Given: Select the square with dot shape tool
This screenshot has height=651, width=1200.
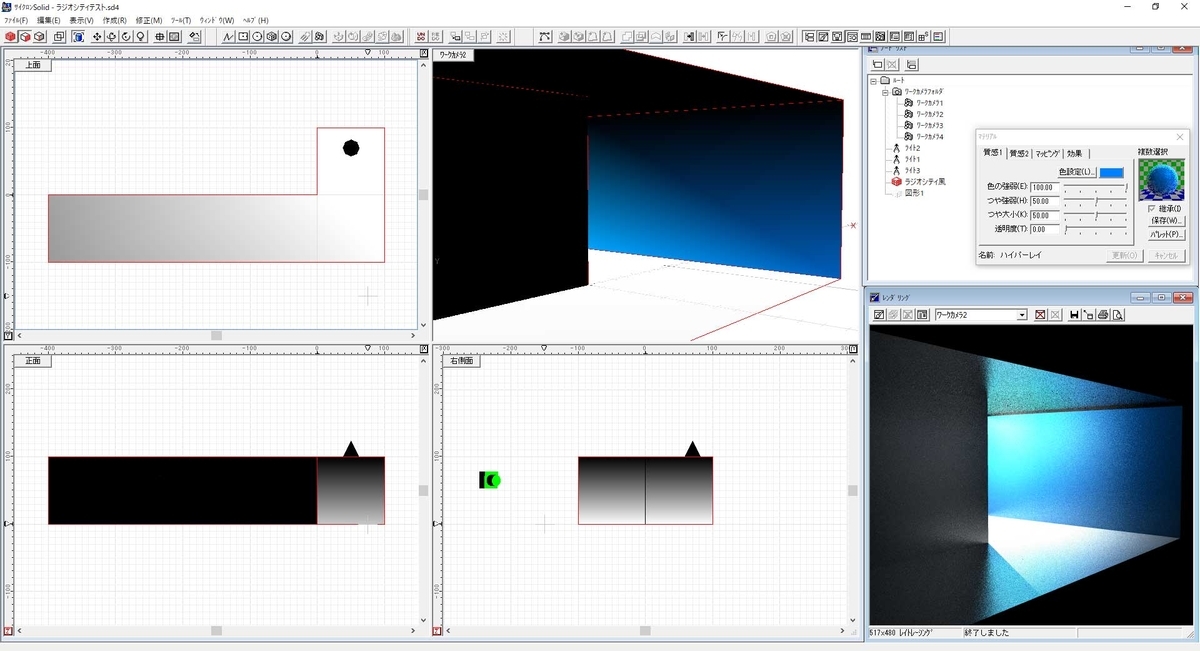Looking at the screenshot, I should pos(243,37).
